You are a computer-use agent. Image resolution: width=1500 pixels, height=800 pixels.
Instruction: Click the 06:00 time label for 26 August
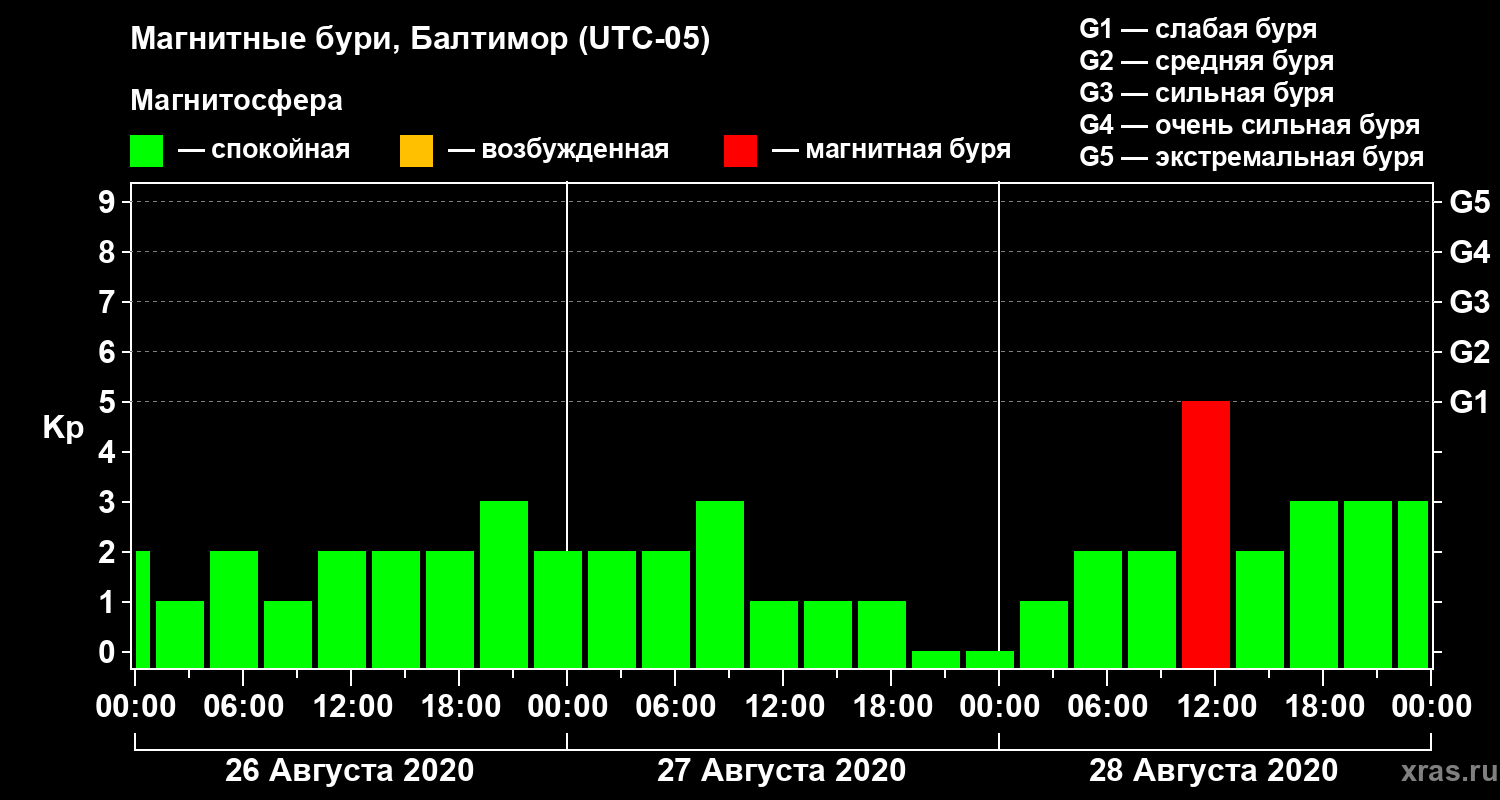[242, 707]
